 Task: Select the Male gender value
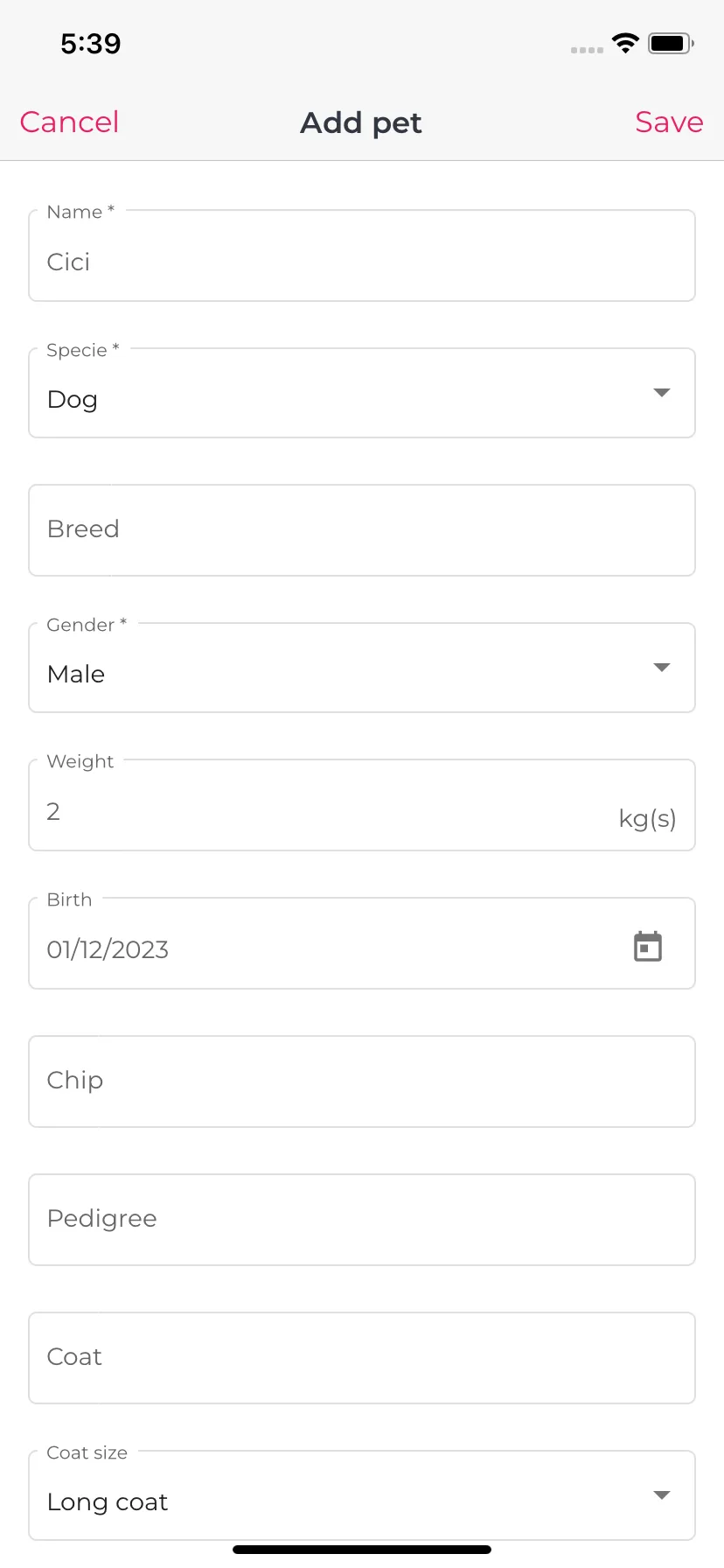tap(76, 674)
